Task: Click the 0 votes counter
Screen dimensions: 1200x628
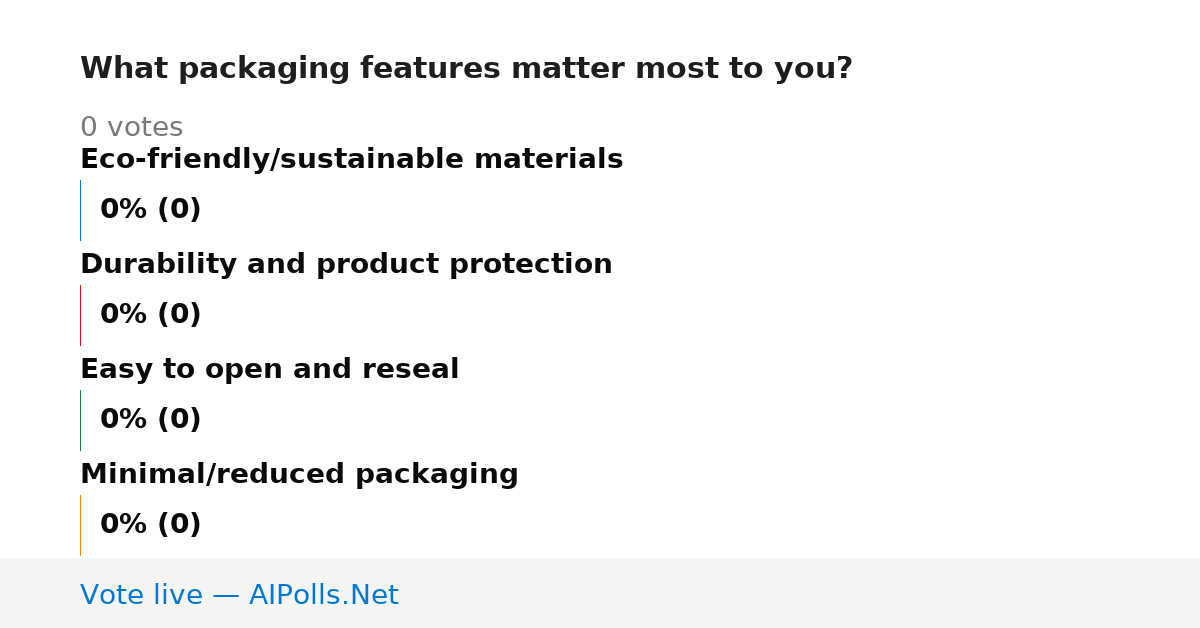Action: 131,128
